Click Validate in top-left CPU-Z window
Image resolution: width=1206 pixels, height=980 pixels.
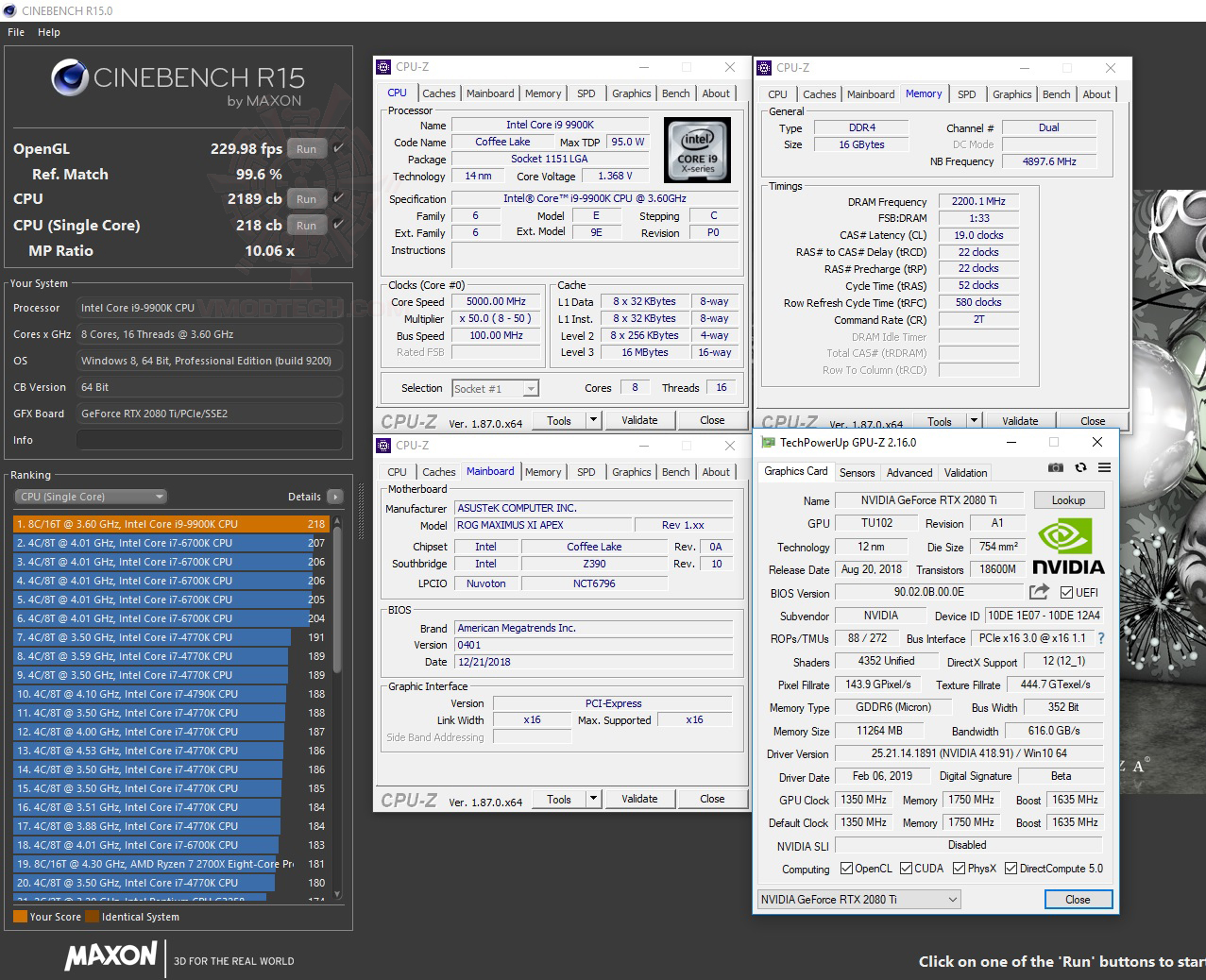pos(639,420)
